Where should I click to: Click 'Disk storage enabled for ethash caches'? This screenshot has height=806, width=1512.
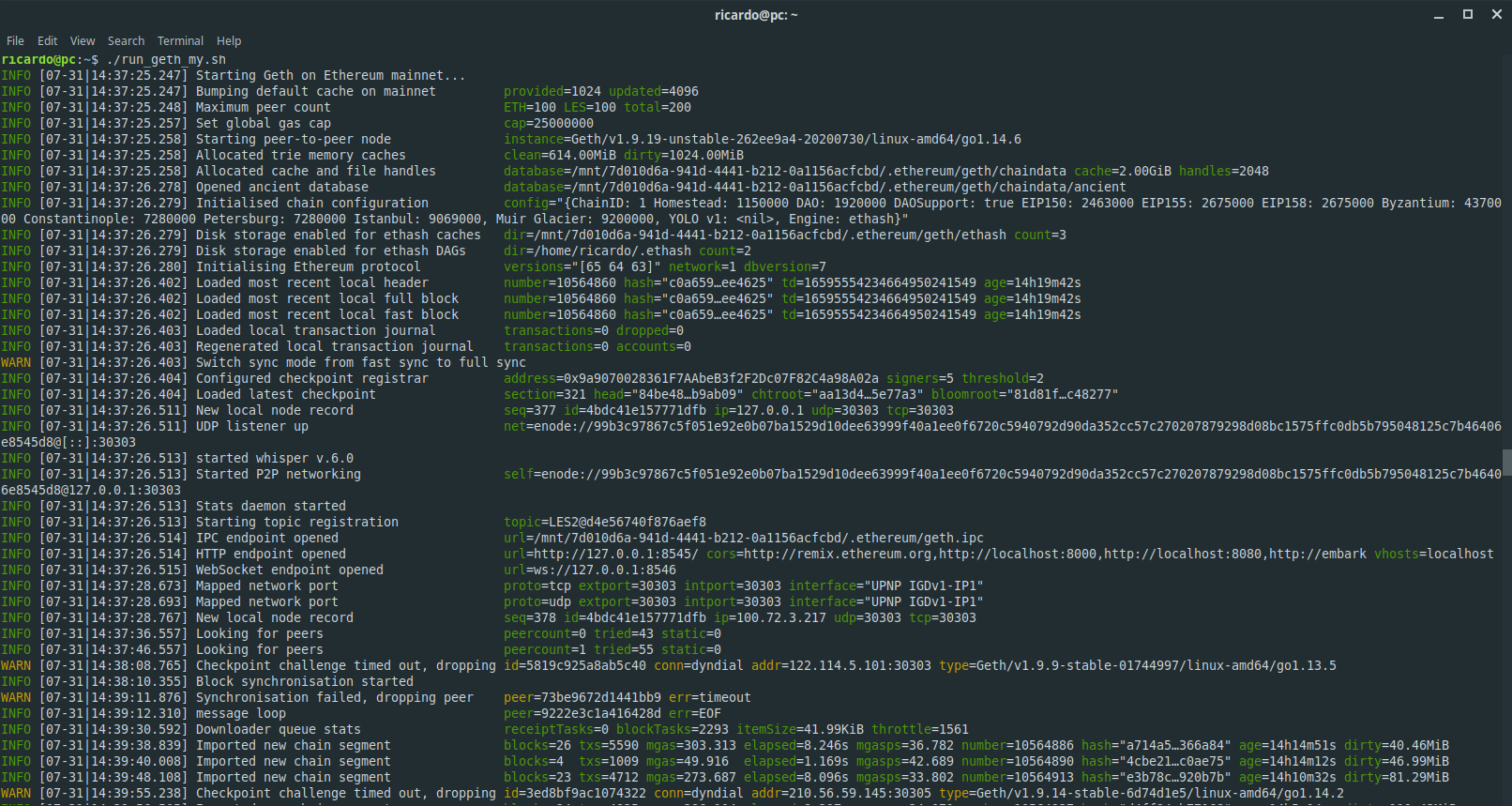[x=339, y=235]
